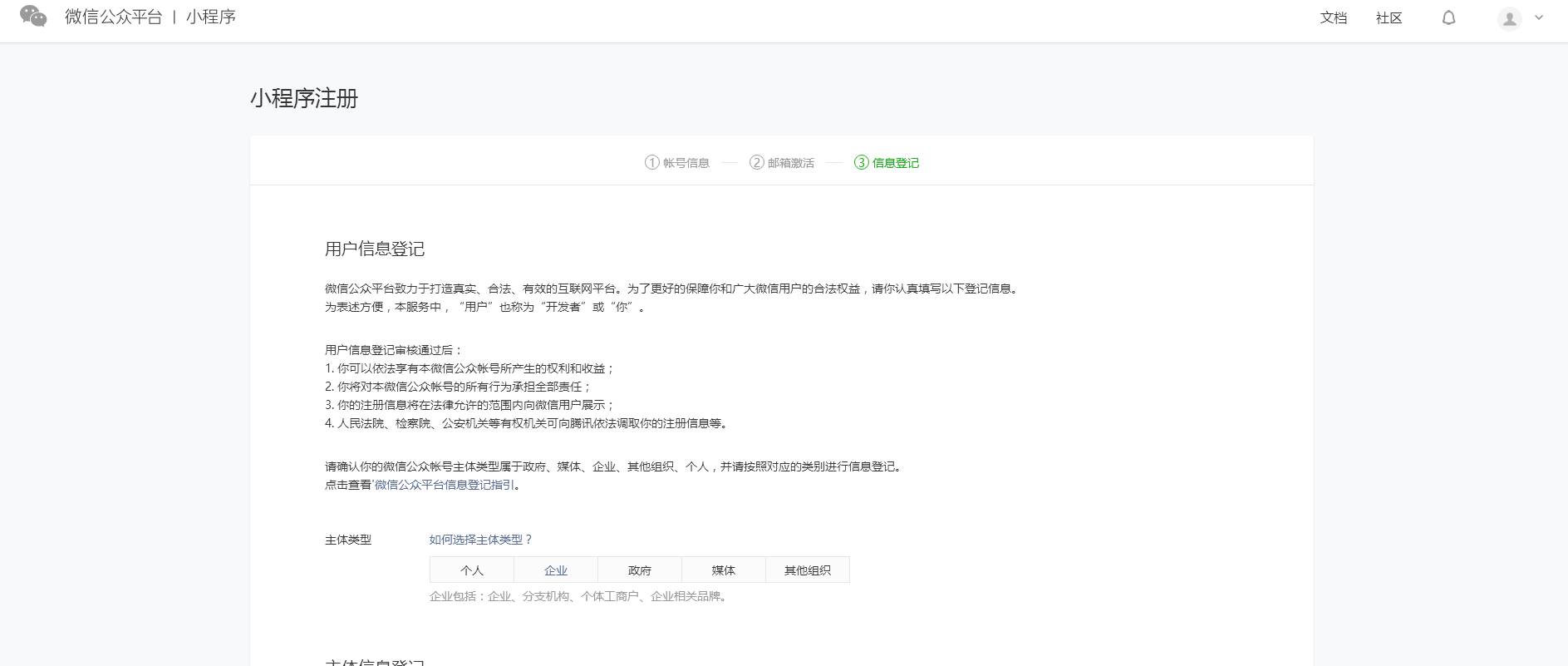The image size is (1568, 666).
Task: Click list item 2 about 承担全部责任
Action: click(458, 387)
